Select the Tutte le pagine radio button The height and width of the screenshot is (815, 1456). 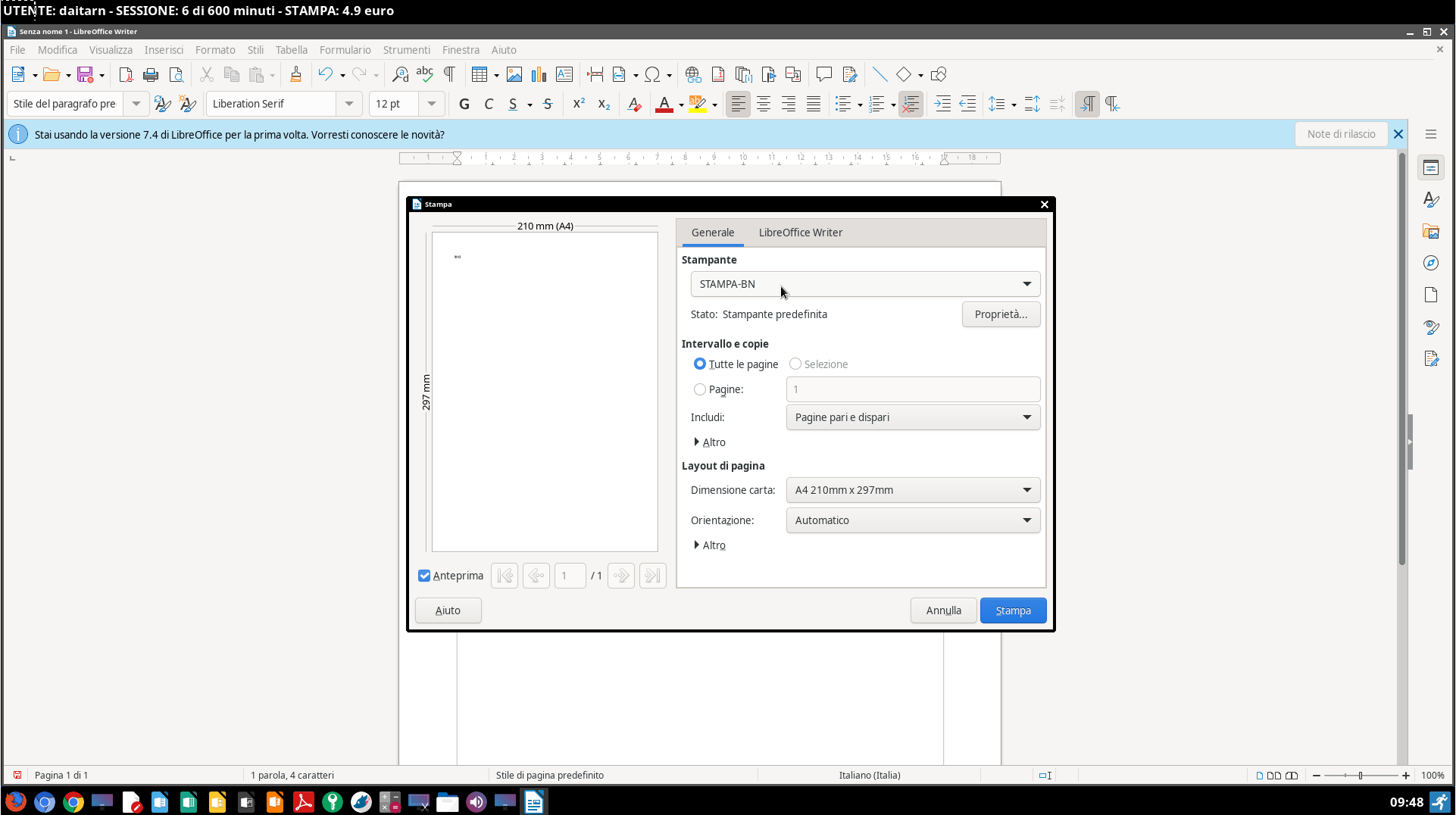tap(700, 364)
